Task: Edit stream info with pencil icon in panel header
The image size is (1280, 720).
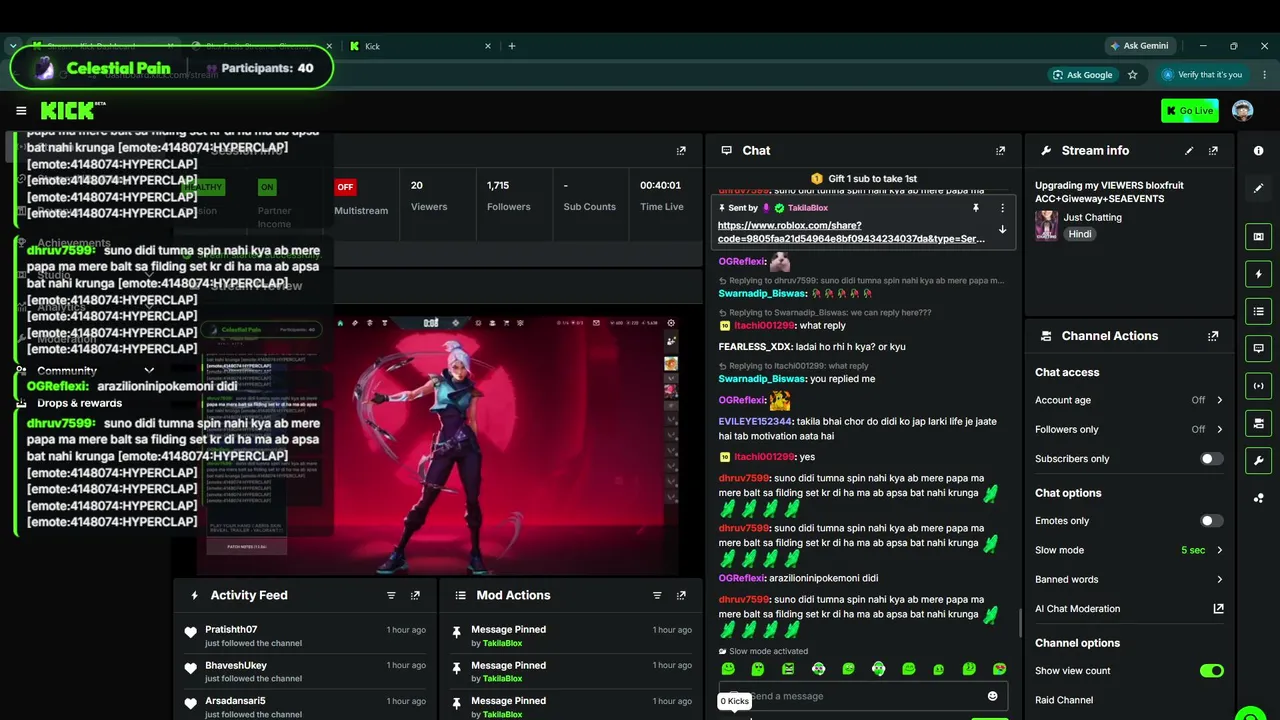Action: click(x=1189, y=151)
